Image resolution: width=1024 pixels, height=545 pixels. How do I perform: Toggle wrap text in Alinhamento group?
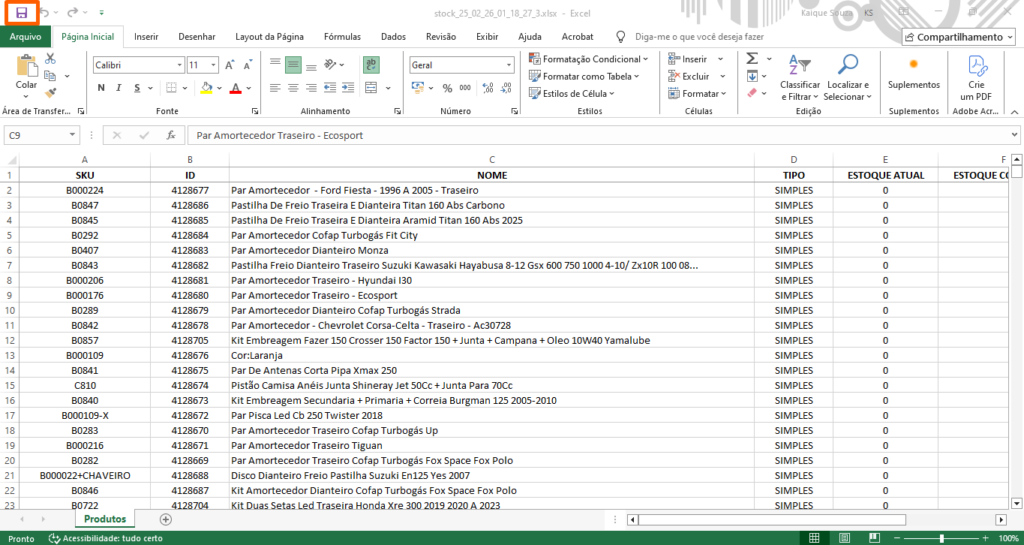click(x=371, y=64)
